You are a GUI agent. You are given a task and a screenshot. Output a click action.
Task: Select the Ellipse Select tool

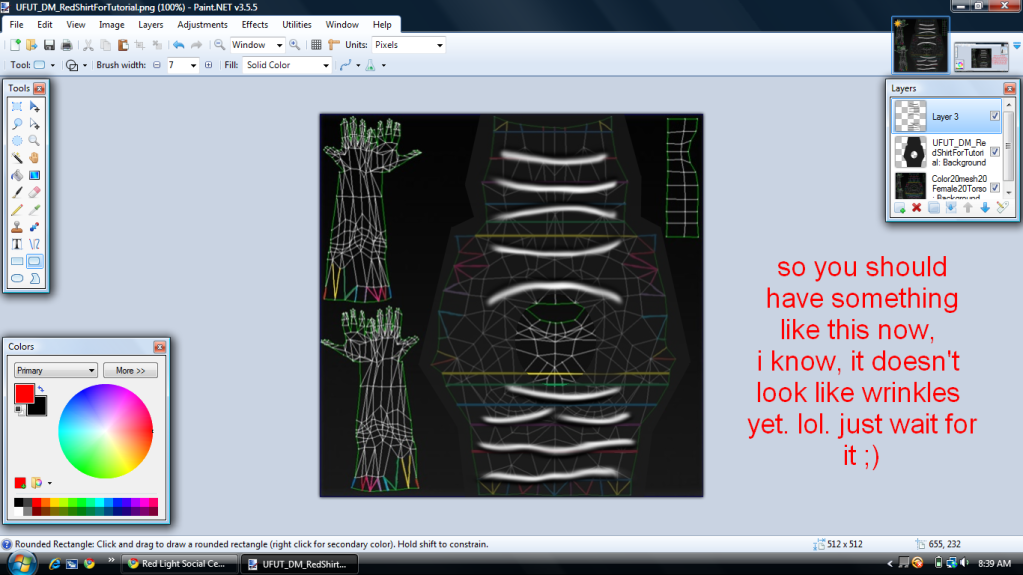(x=17, y=140)
